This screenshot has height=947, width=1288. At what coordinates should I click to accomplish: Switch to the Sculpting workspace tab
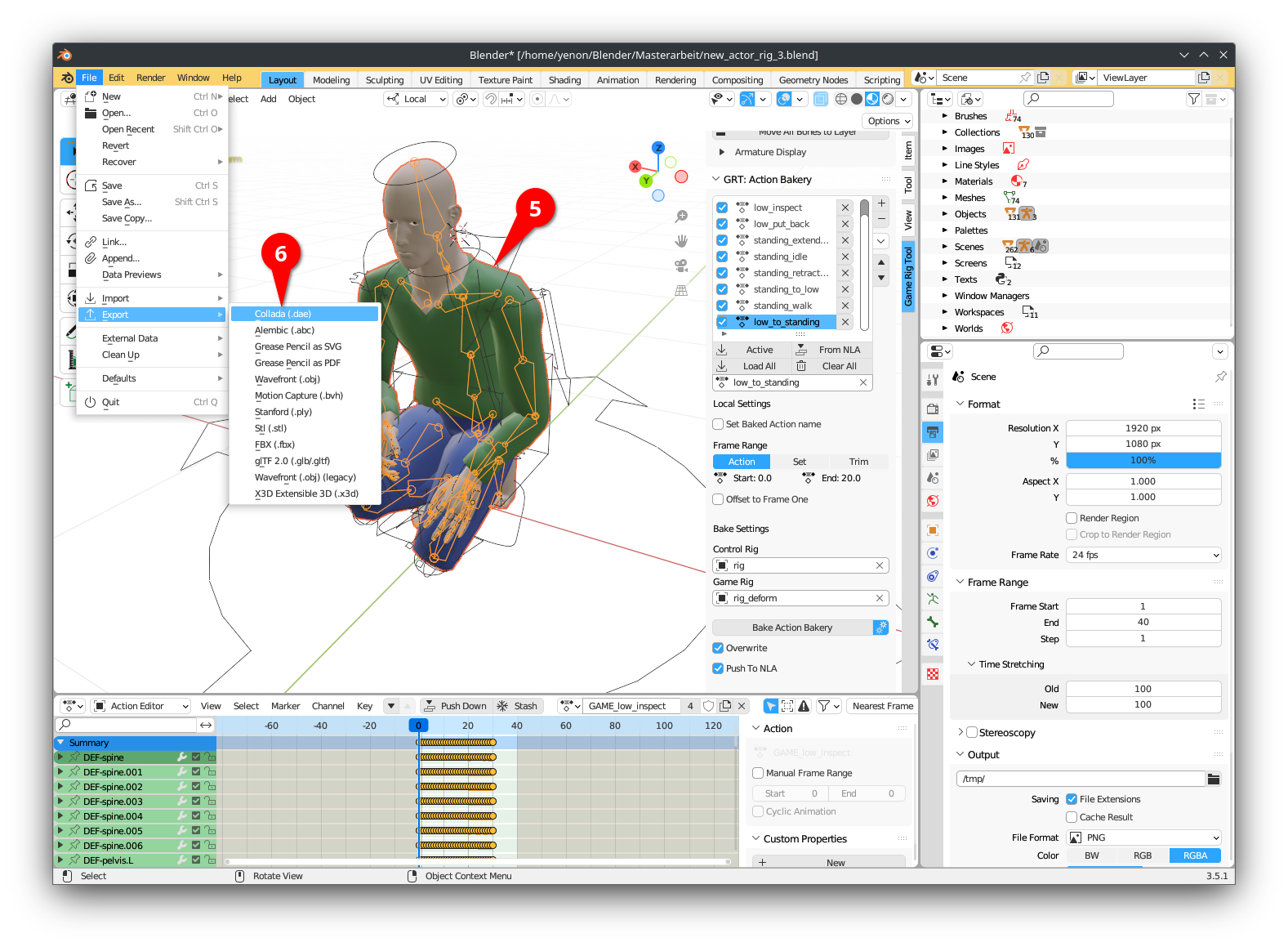pyautogui.click(x=384, y=80)
